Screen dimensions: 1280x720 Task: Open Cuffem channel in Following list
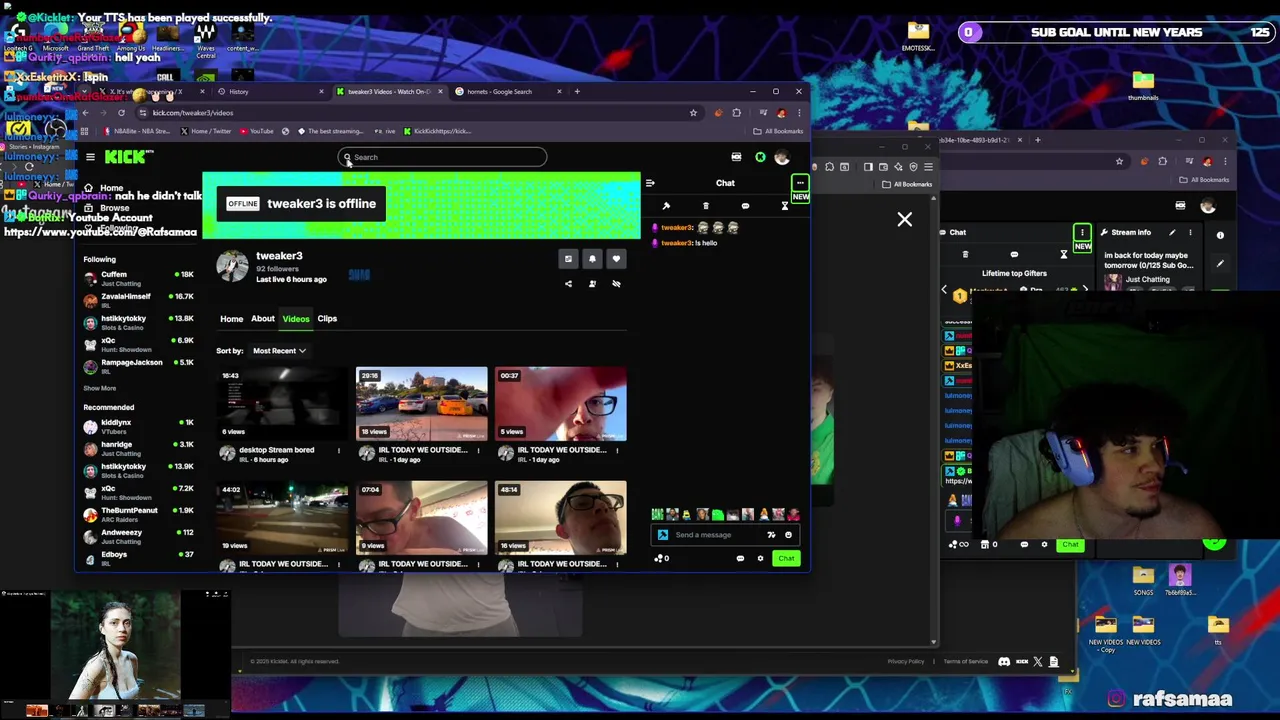point(138,278)
